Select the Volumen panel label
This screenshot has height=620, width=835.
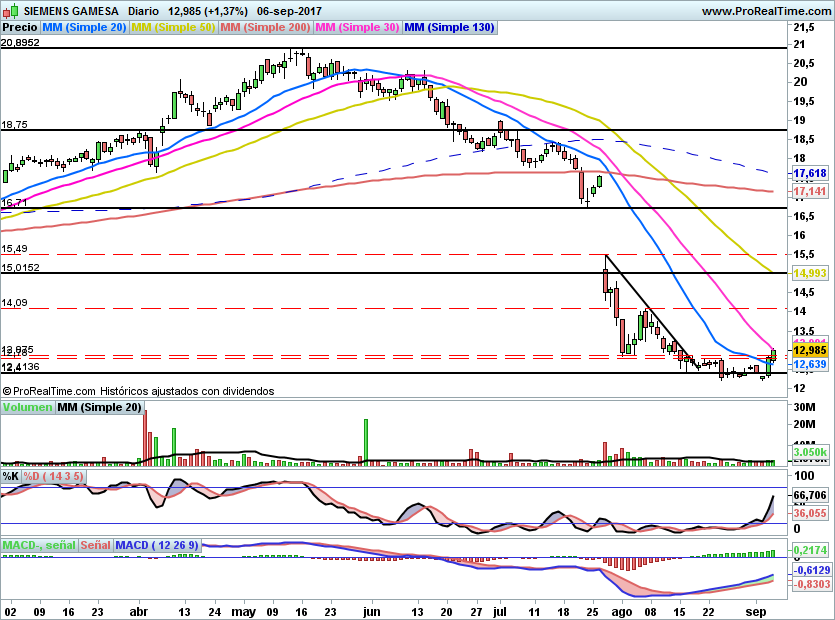27,407
